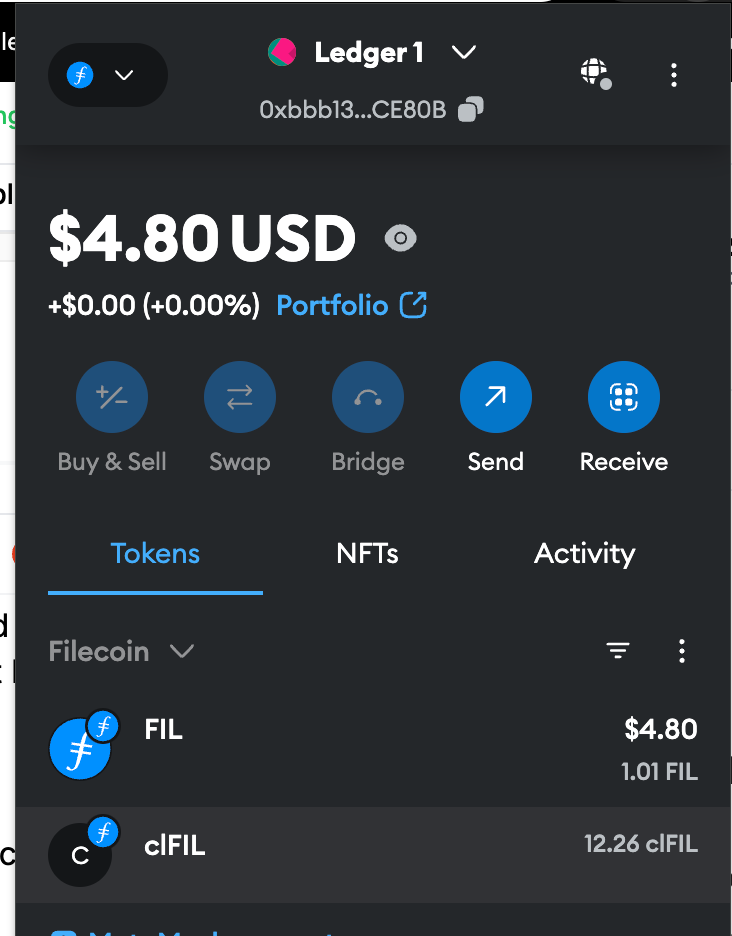Open the clFIL token row
This screenshot has height=936, width=732.
(x=373, y=854)
